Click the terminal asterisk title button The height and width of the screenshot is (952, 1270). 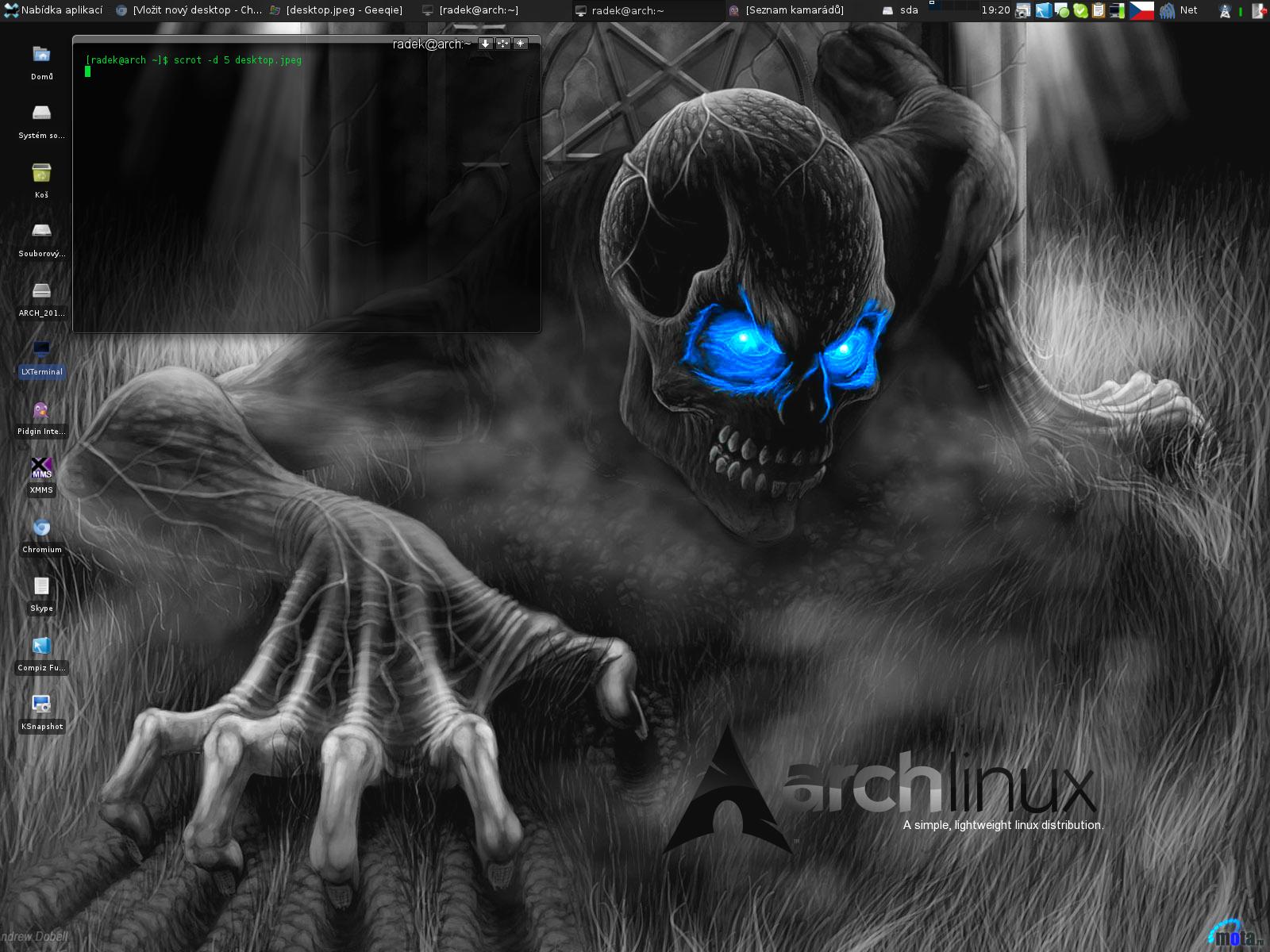521,44
